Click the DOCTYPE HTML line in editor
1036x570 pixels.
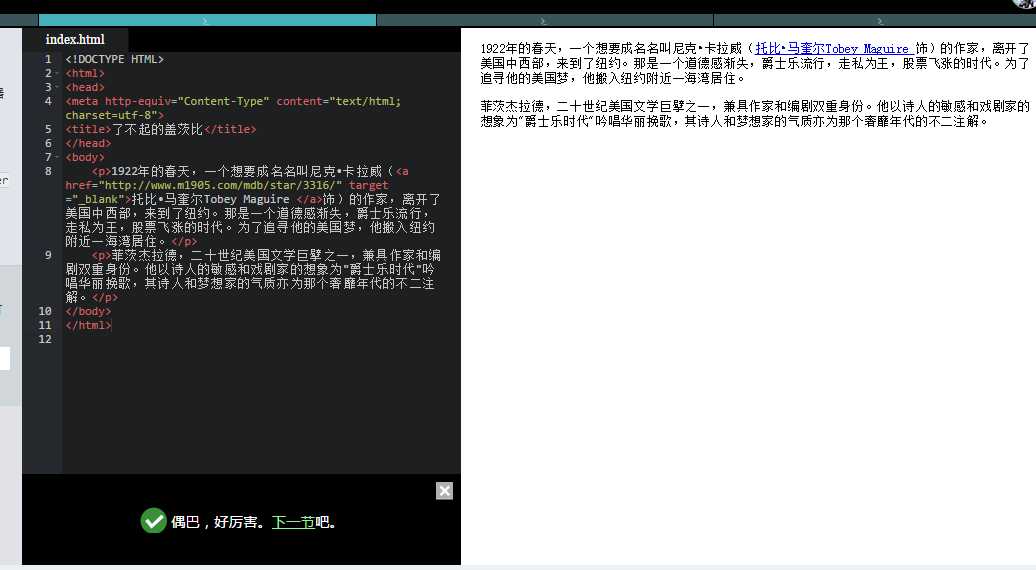click(x=114, y=59)
